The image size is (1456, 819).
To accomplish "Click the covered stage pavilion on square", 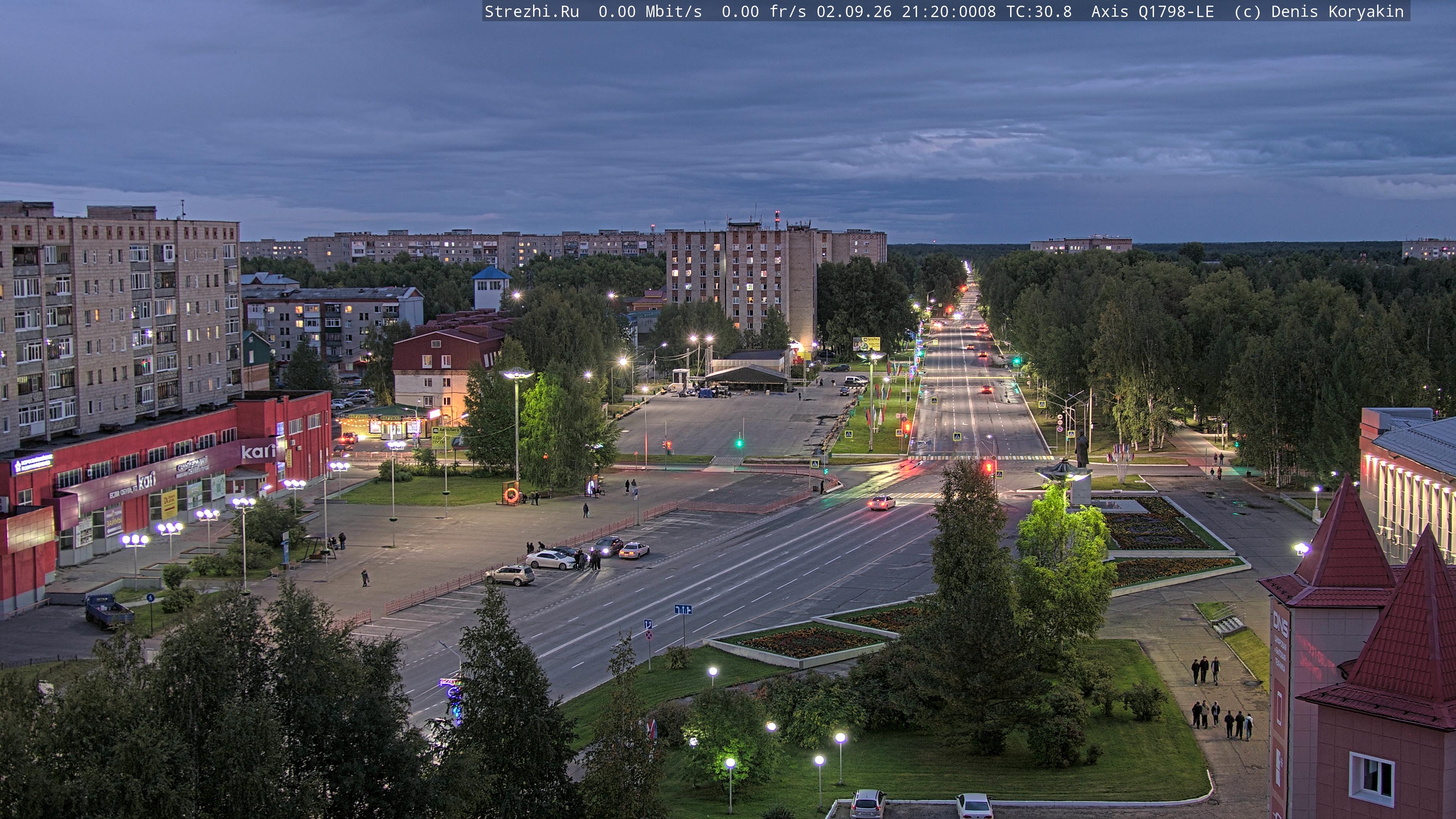I will tap(747, 378).
